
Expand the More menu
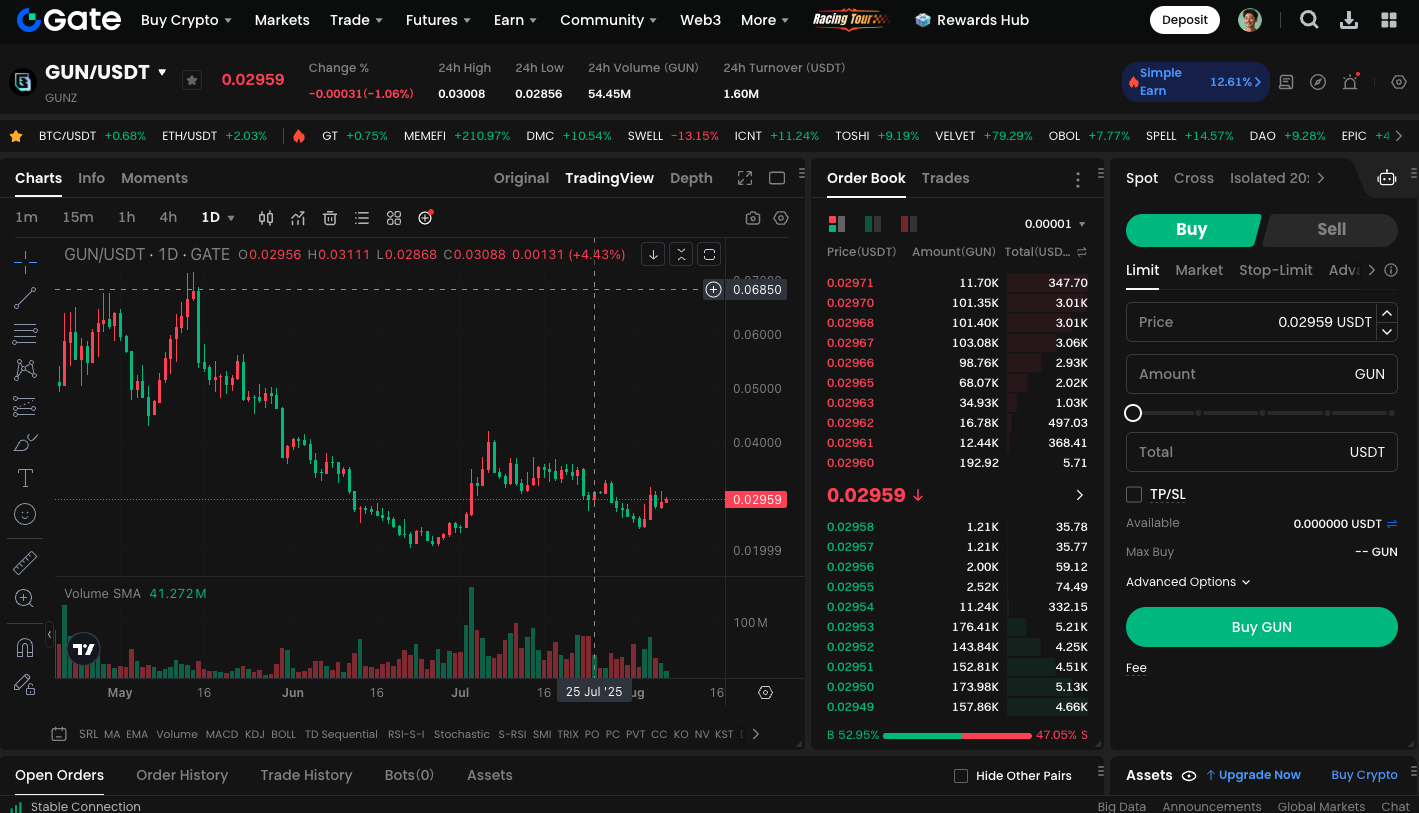pyautogui.click(x=765, y=20)
